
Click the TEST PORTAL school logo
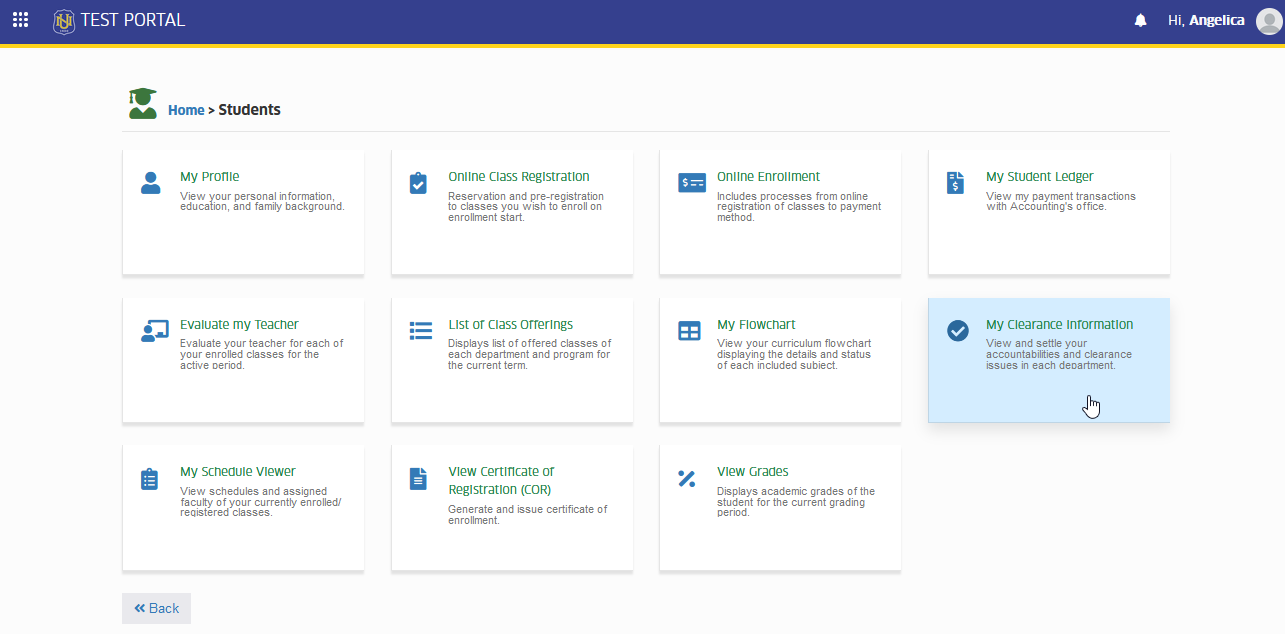[64, 20]
